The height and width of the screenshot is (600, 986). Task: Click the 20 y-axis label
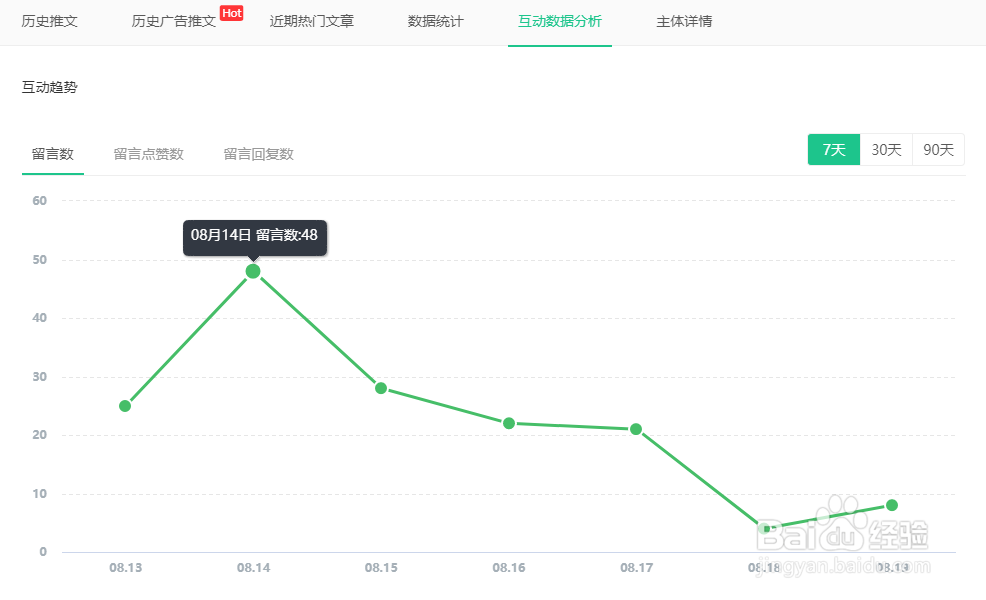tap(40, 435)
